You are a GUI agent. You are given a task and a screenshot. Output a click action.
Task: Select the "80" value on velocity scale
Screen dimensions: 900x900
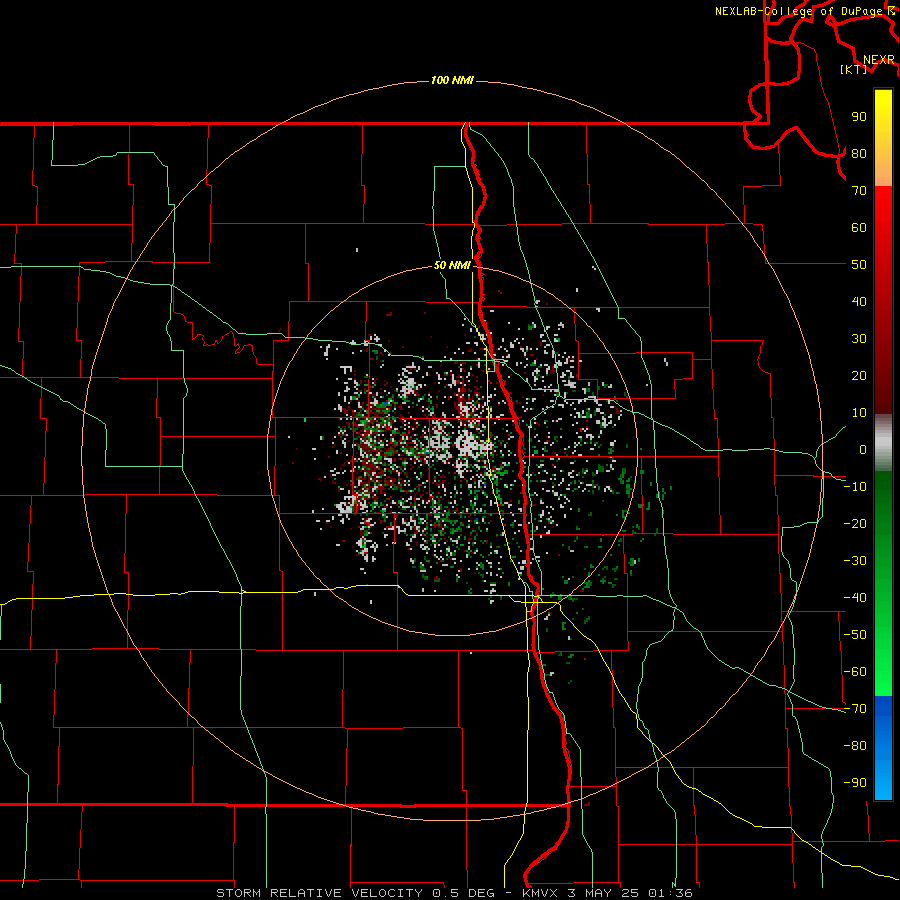click(859, 154)
